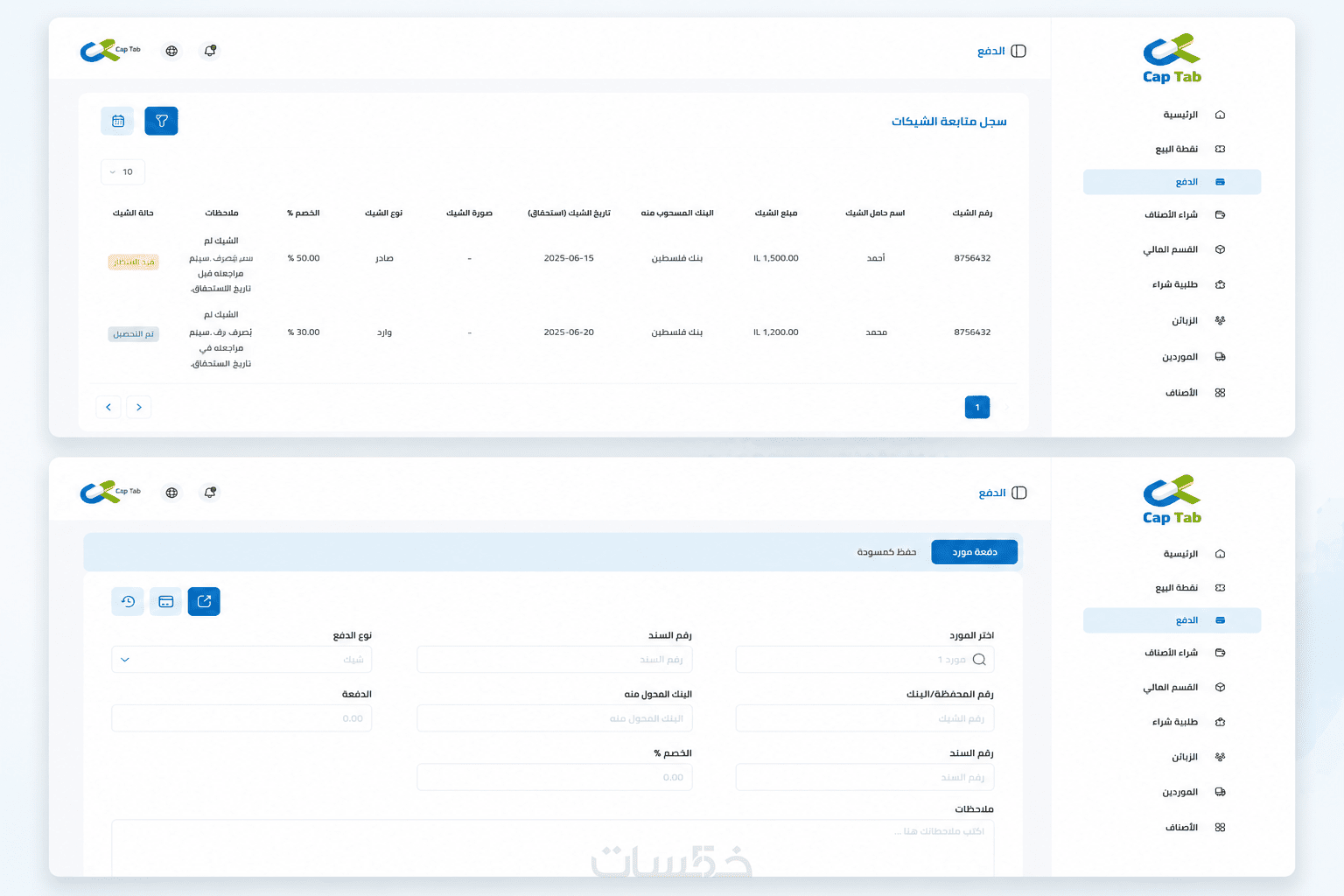Click the البنك المحول منه input field
Image resolution: width=1344 pixels, height=896 pixels.
click(x=555, y=718)
